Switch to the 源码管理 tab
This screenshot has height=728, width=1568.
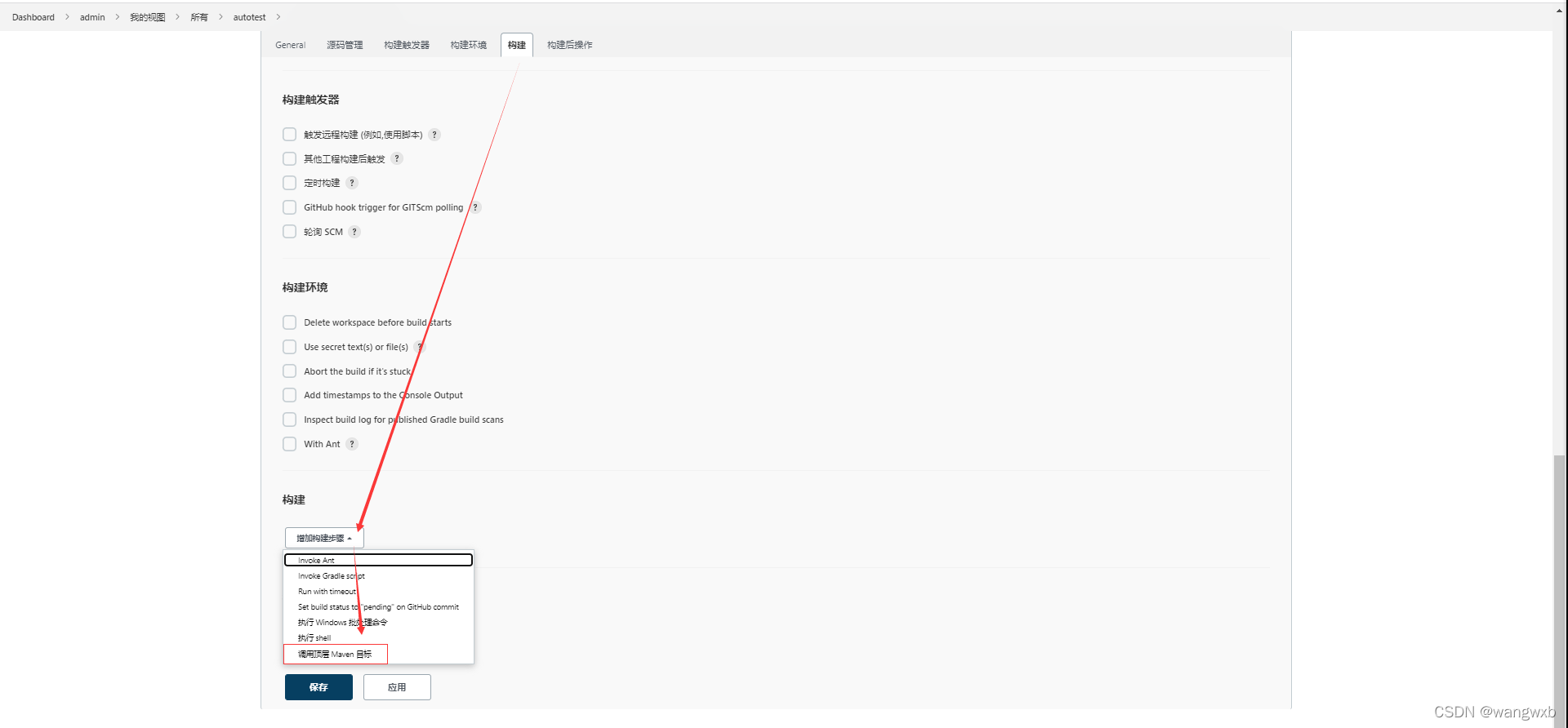345,45
